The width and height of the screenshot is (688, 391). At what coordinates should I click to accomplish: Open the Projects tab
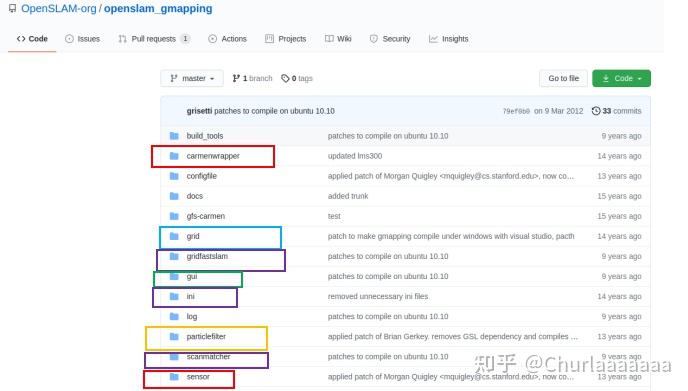pos(286,39)
